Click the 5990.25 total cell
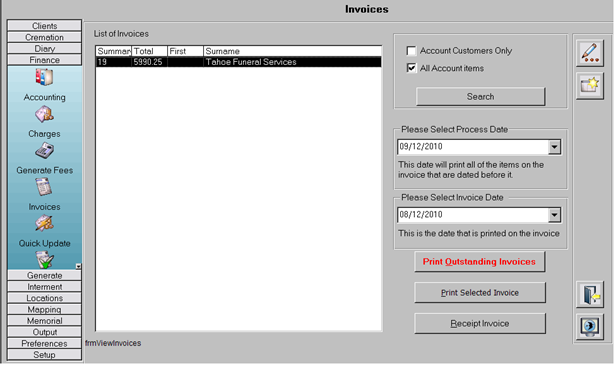The image size is (616, 366). pyautogui.click(x=149, y=62)
